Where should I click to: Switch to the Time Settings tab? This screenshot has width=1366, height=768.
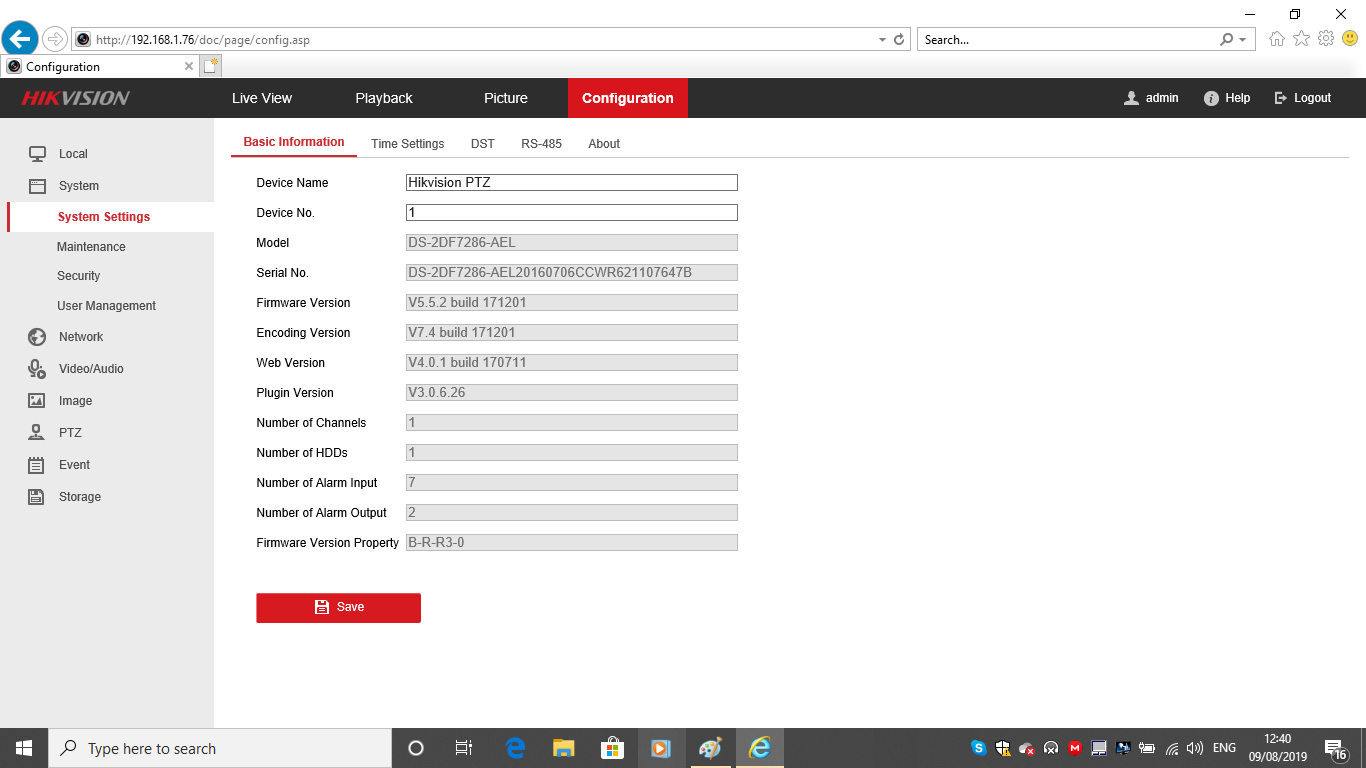tap(407, 144)
